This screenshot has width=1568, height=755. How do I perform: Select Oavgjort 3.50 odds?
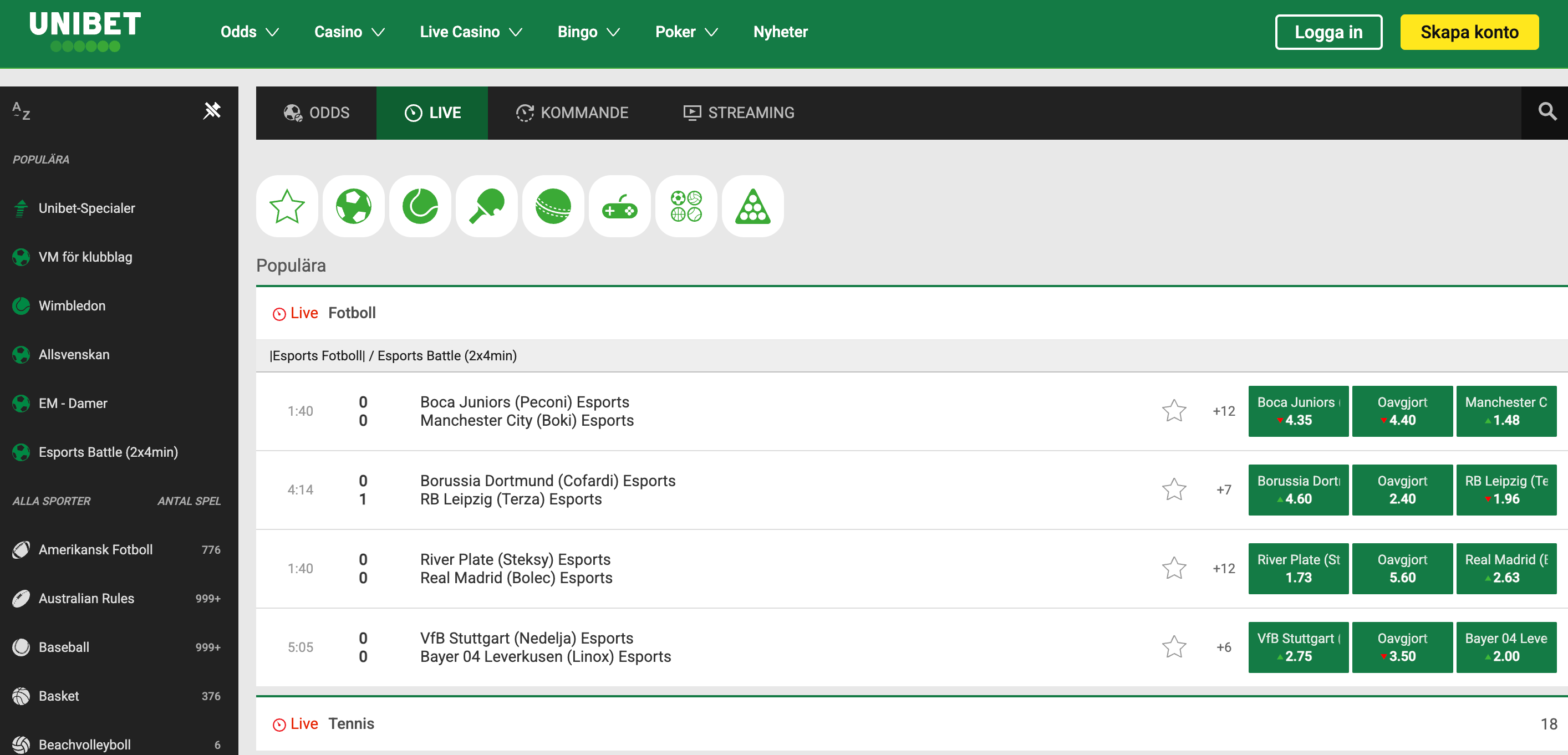[1402, 647]
